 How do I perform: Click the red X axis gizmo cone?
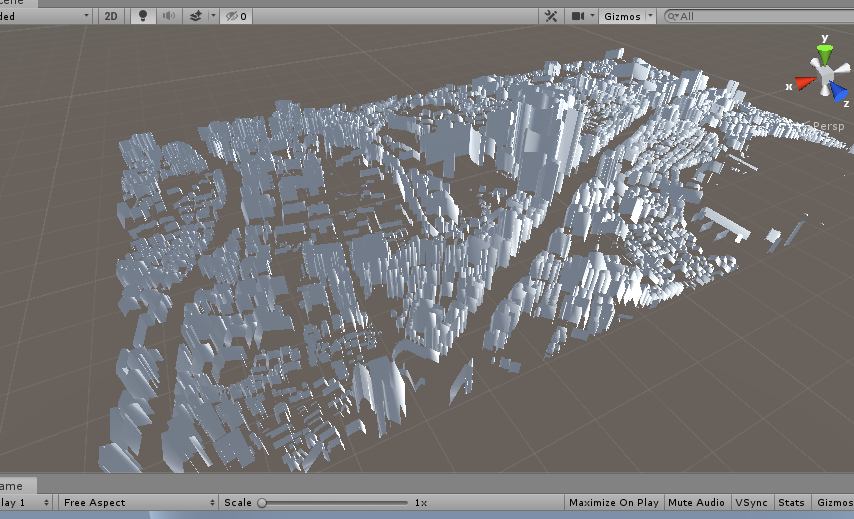pyautogui.click(x=804, y=83)
